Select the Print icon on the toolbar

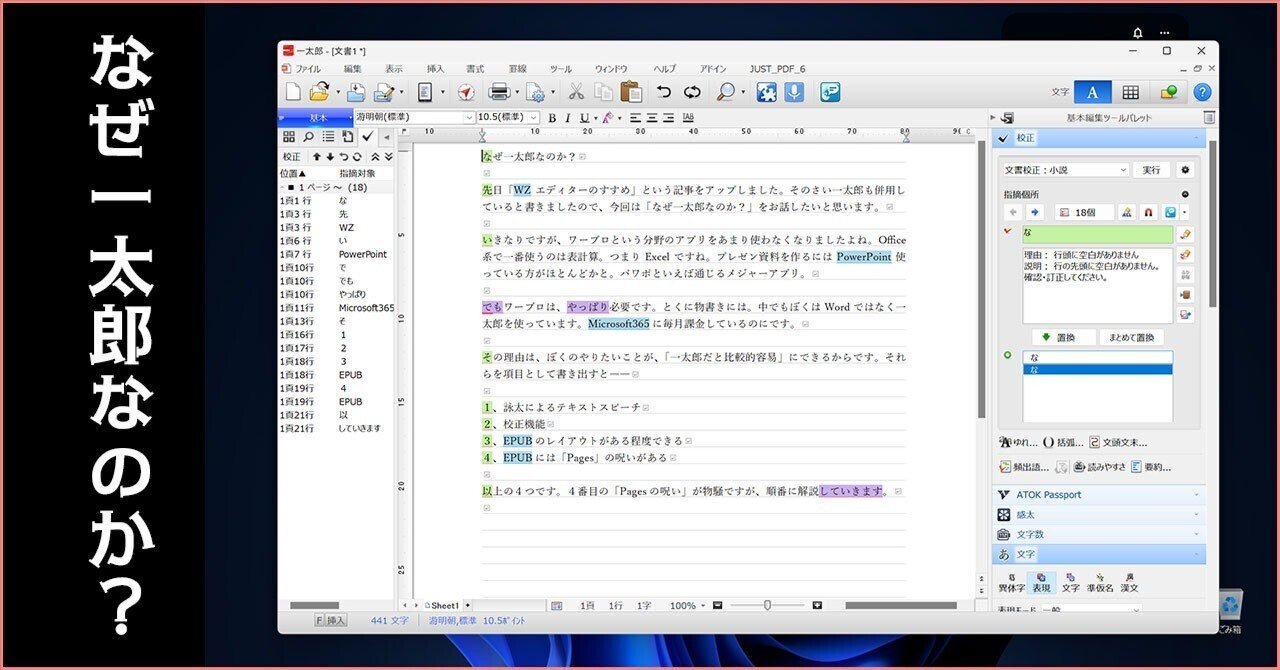coord(497,91)
